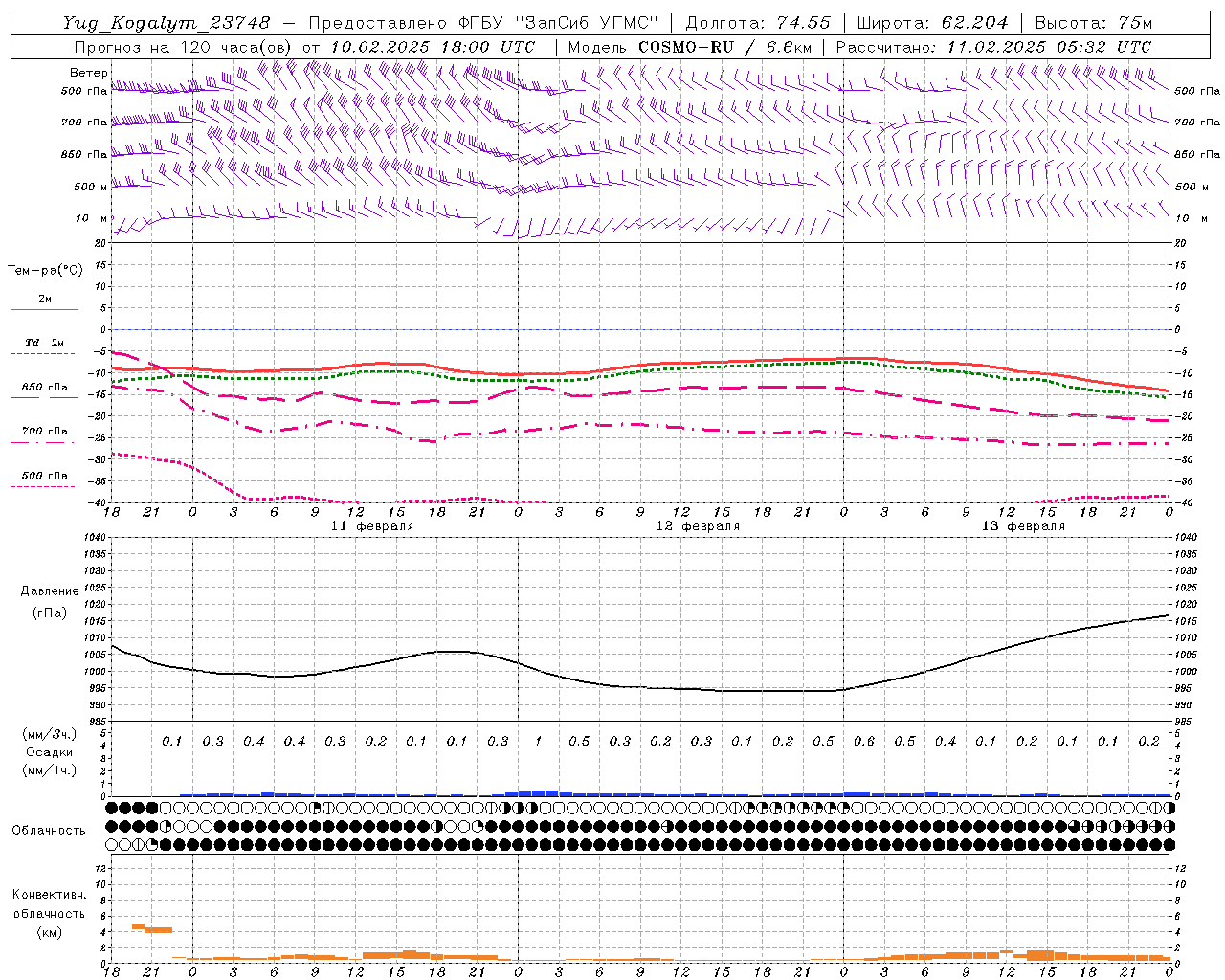Select the computed time 11.02.2025 05:32 UTC
The height and width of the screenshot is (980, 1225).
coord(1049,47)
